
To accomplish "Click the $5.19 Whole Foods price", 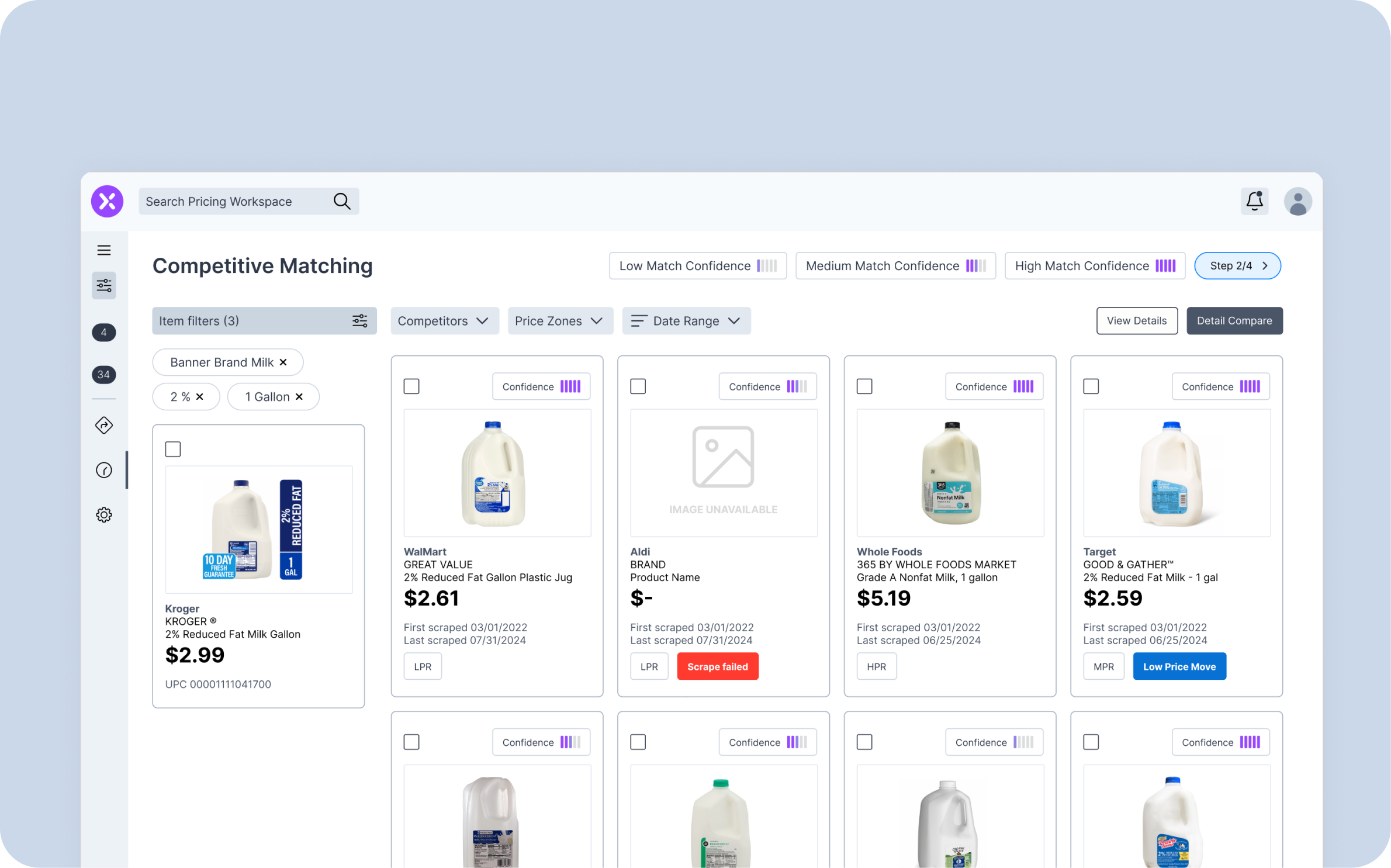I will (884, 598).
